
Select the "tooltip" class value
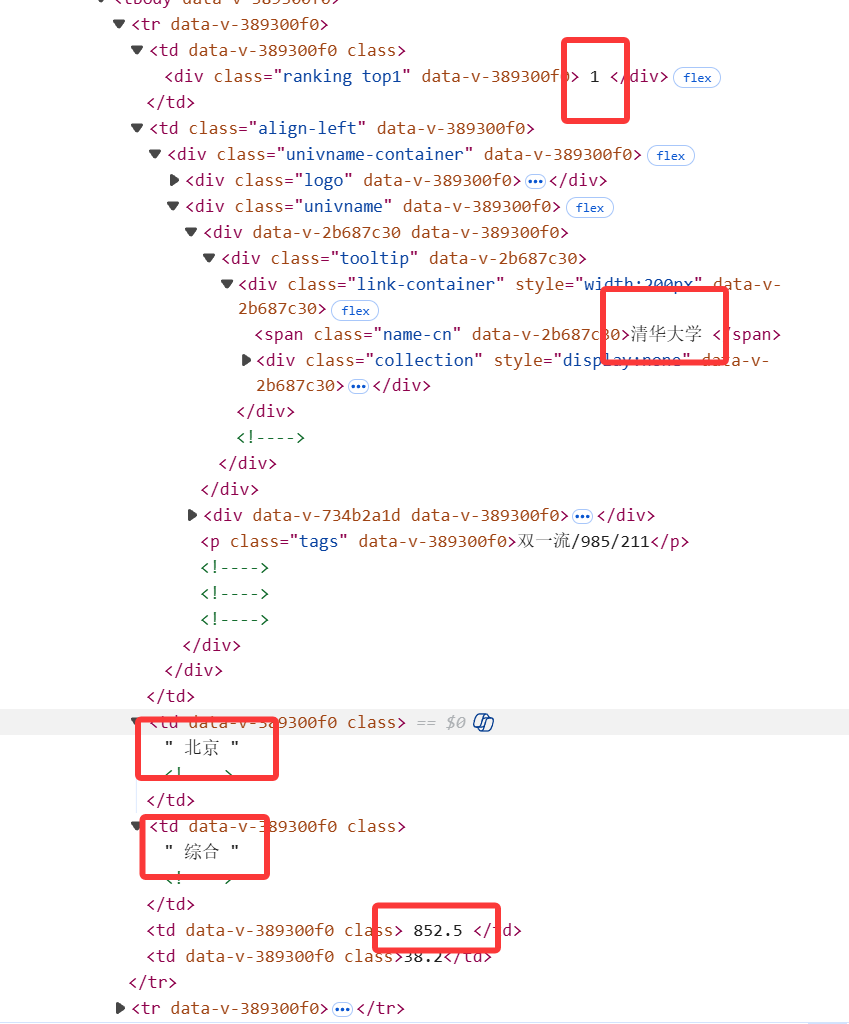pos(374,259)
